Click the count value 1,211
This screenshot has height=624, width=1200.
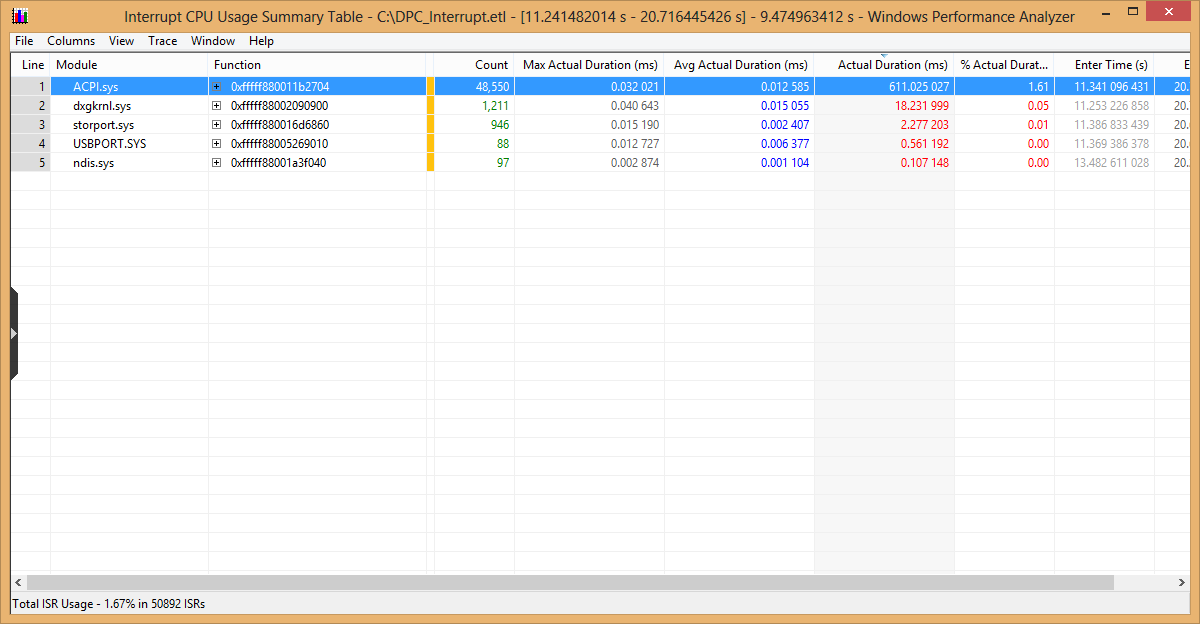(x=496, y=106)
